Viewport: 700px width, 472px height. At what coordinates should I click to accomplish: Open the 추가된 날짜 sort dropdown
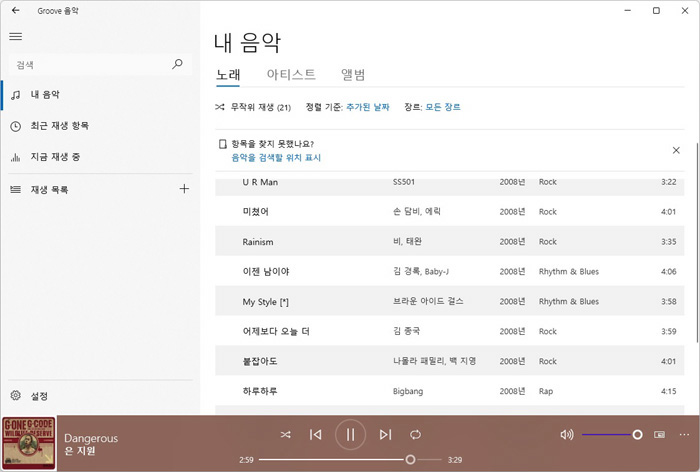(x=369, y=107)
